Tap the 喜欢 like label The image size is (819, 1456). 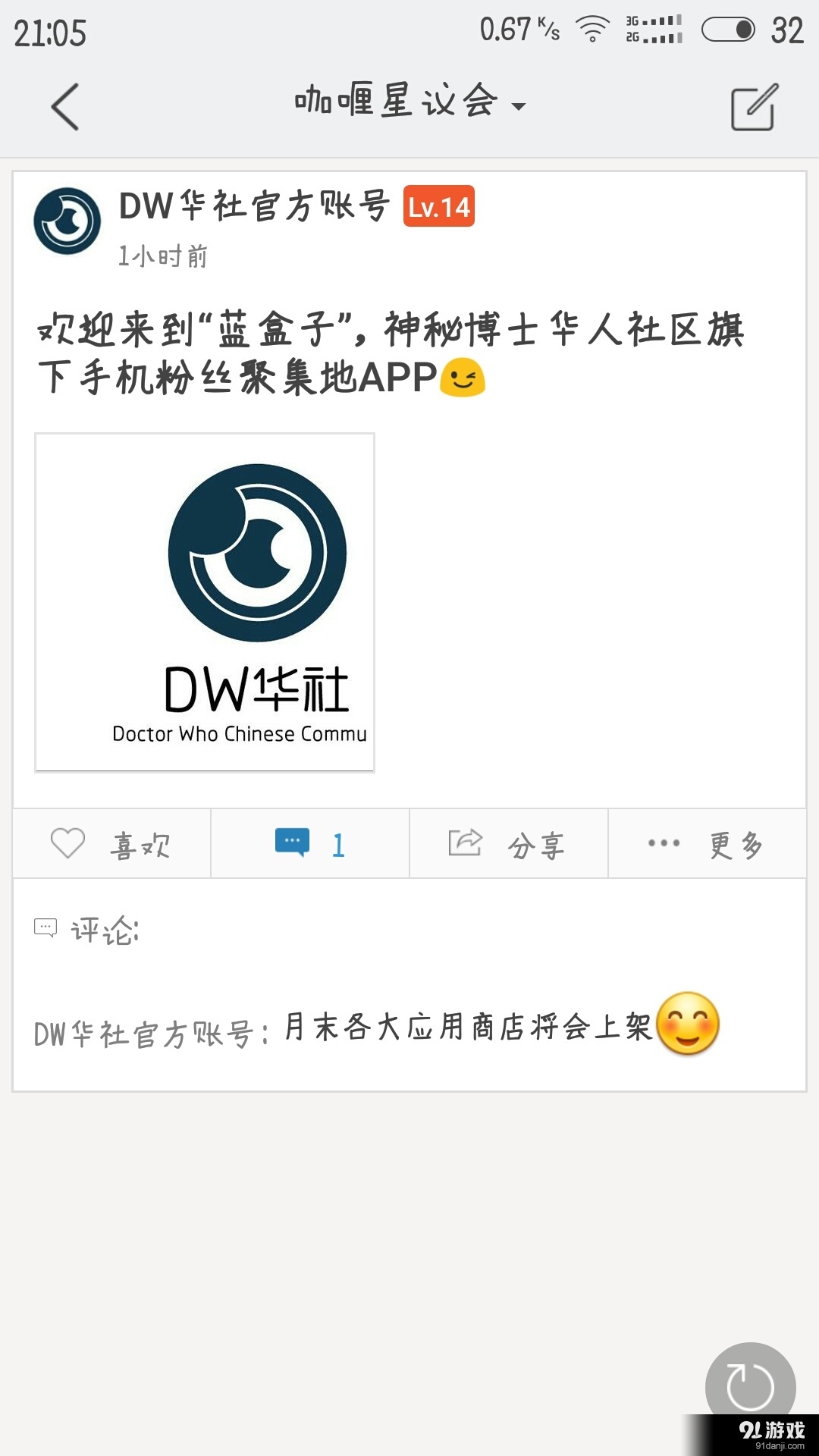(141, 845)
